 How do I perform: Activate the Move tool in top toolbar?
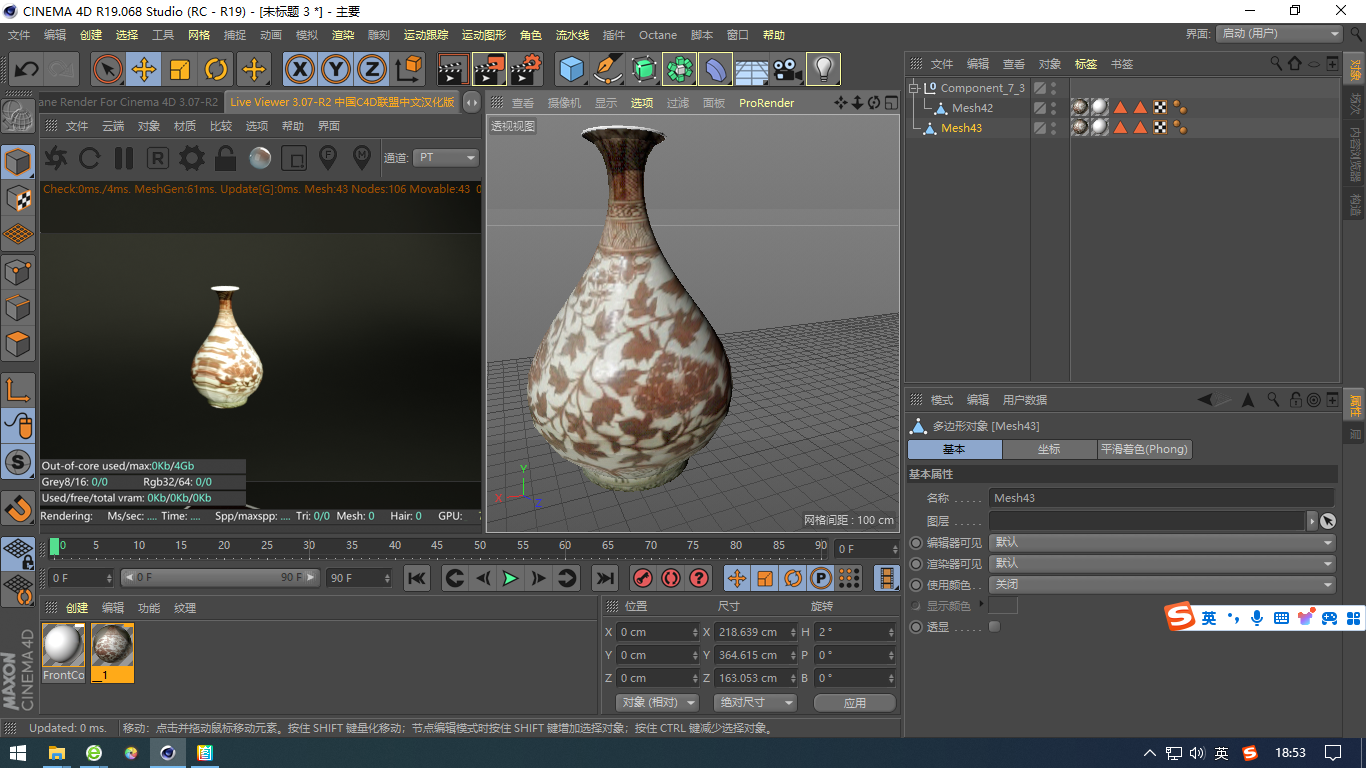(143, 70)
